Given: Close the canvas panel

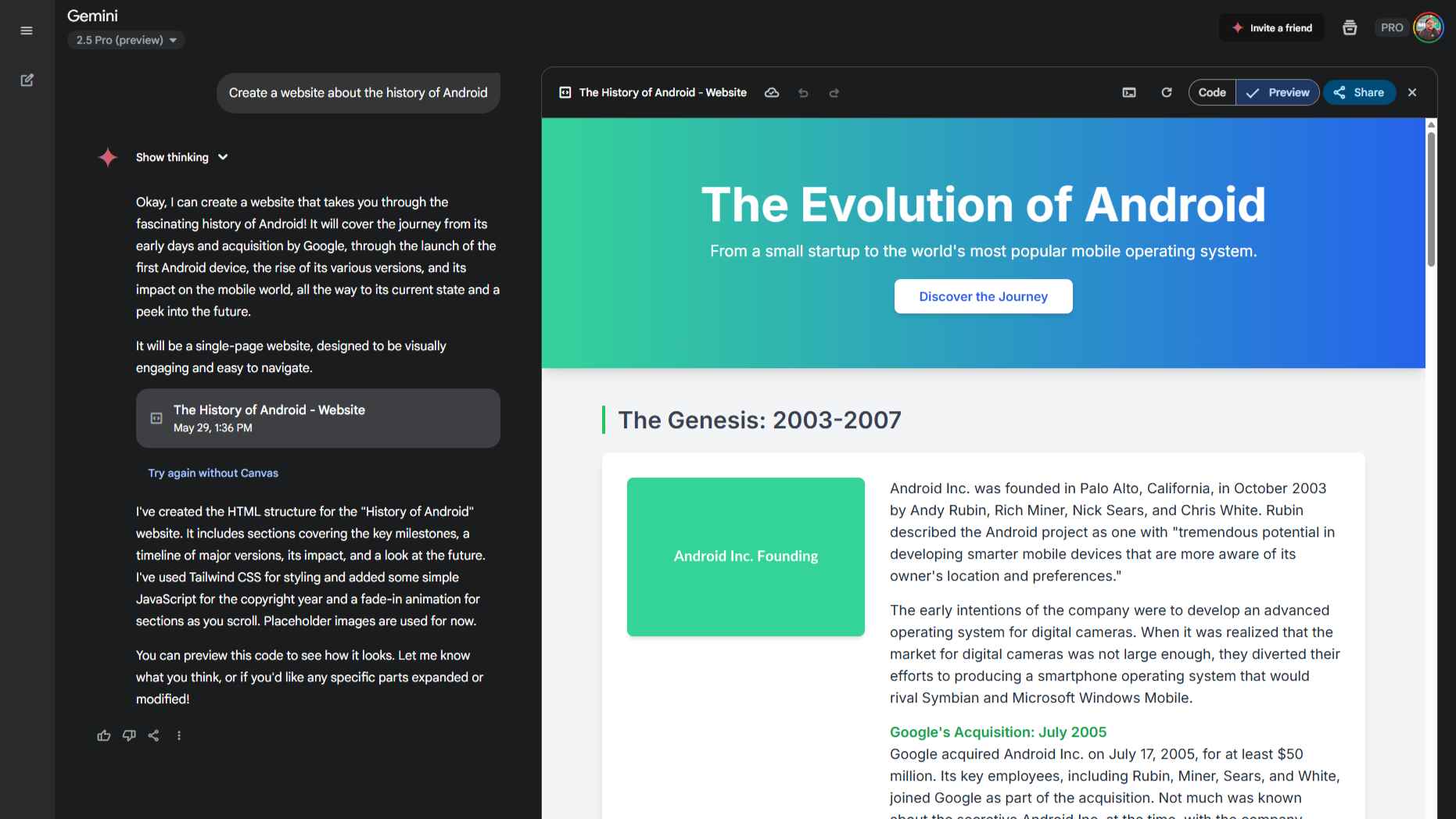Looking at the screenshot, I should [x=1412, y=92].
